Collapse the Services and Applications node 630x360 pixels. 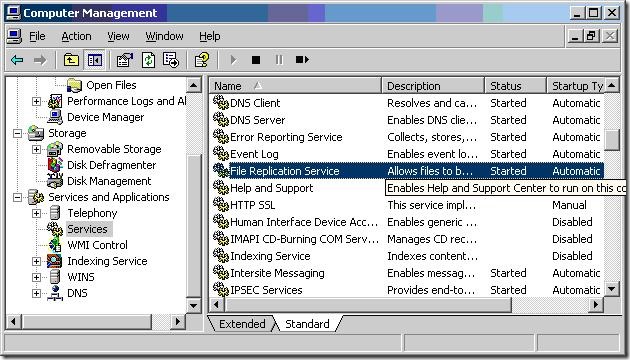(x=17, y=197)
